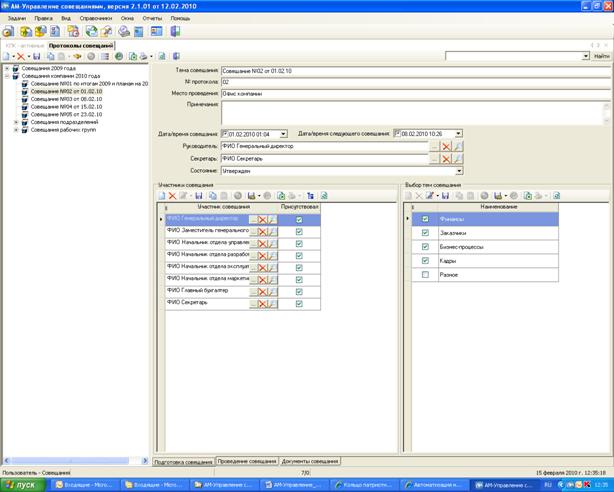The height and width of the screenshot is (492, 614).
Task: Click delete icon in Участники совещания toolbar
Action: (x=172, y=195)
